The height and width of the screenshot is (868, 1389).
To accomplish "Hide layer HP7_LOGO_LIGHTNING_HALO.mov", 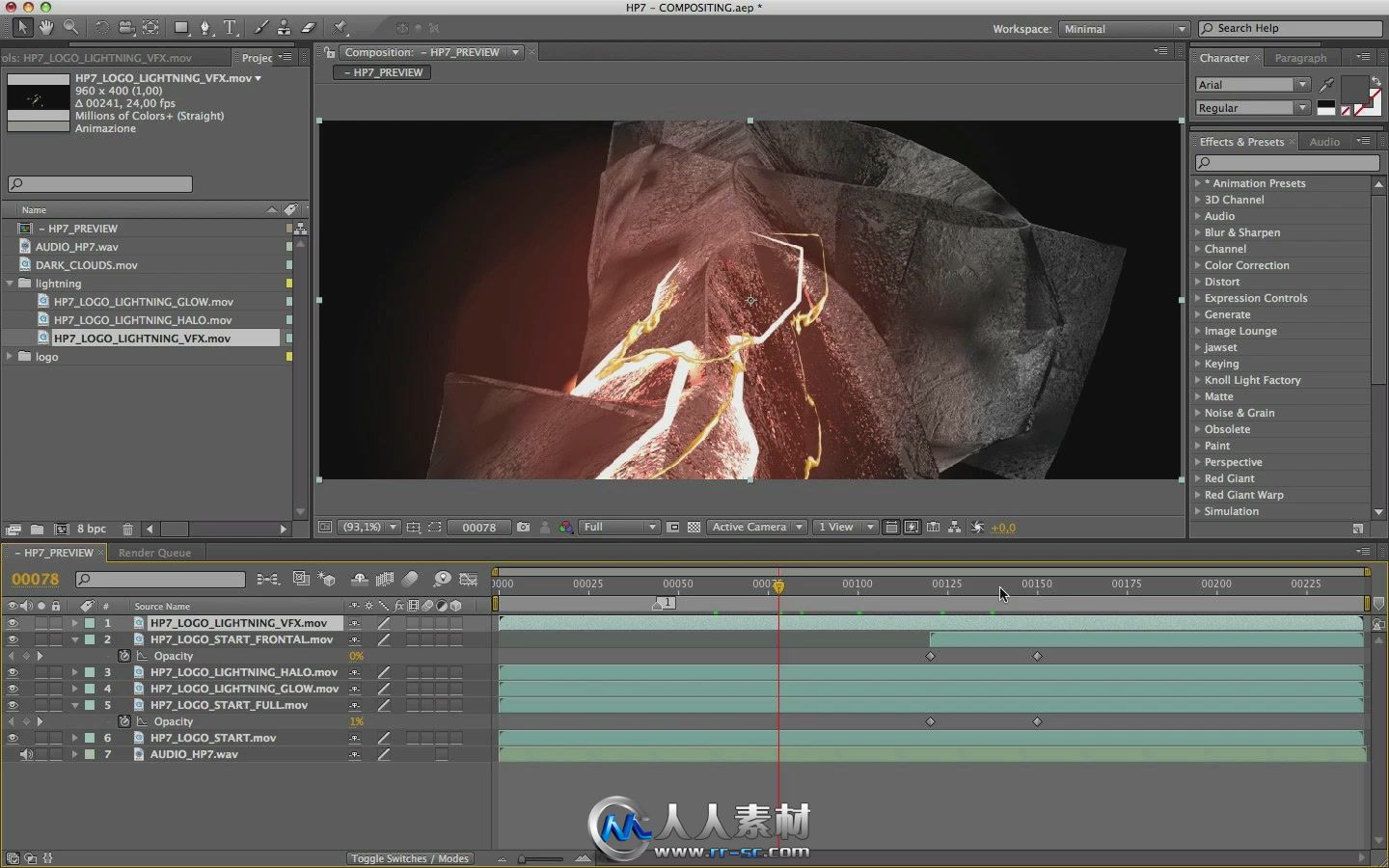I will pyautogui.click(x=13, y=672).
